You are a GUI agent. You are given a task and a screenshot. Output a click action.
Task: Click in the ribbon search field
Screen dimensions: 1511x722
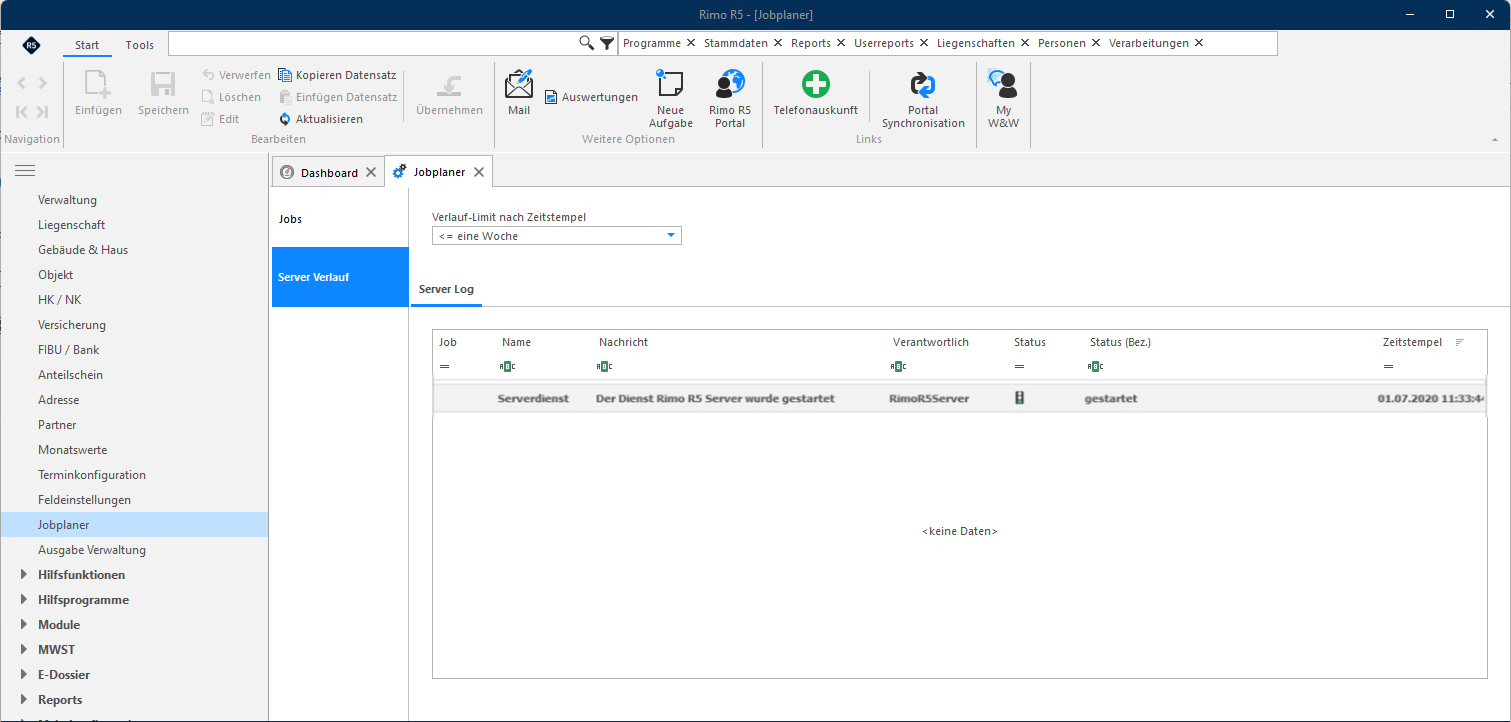tap(373, 43)
